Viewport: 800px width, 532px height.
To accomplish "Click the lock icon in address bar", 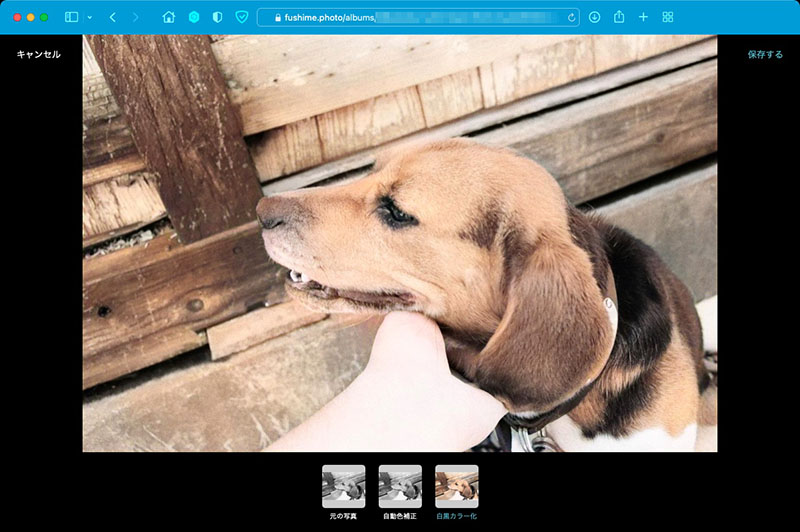I will 278,18.
